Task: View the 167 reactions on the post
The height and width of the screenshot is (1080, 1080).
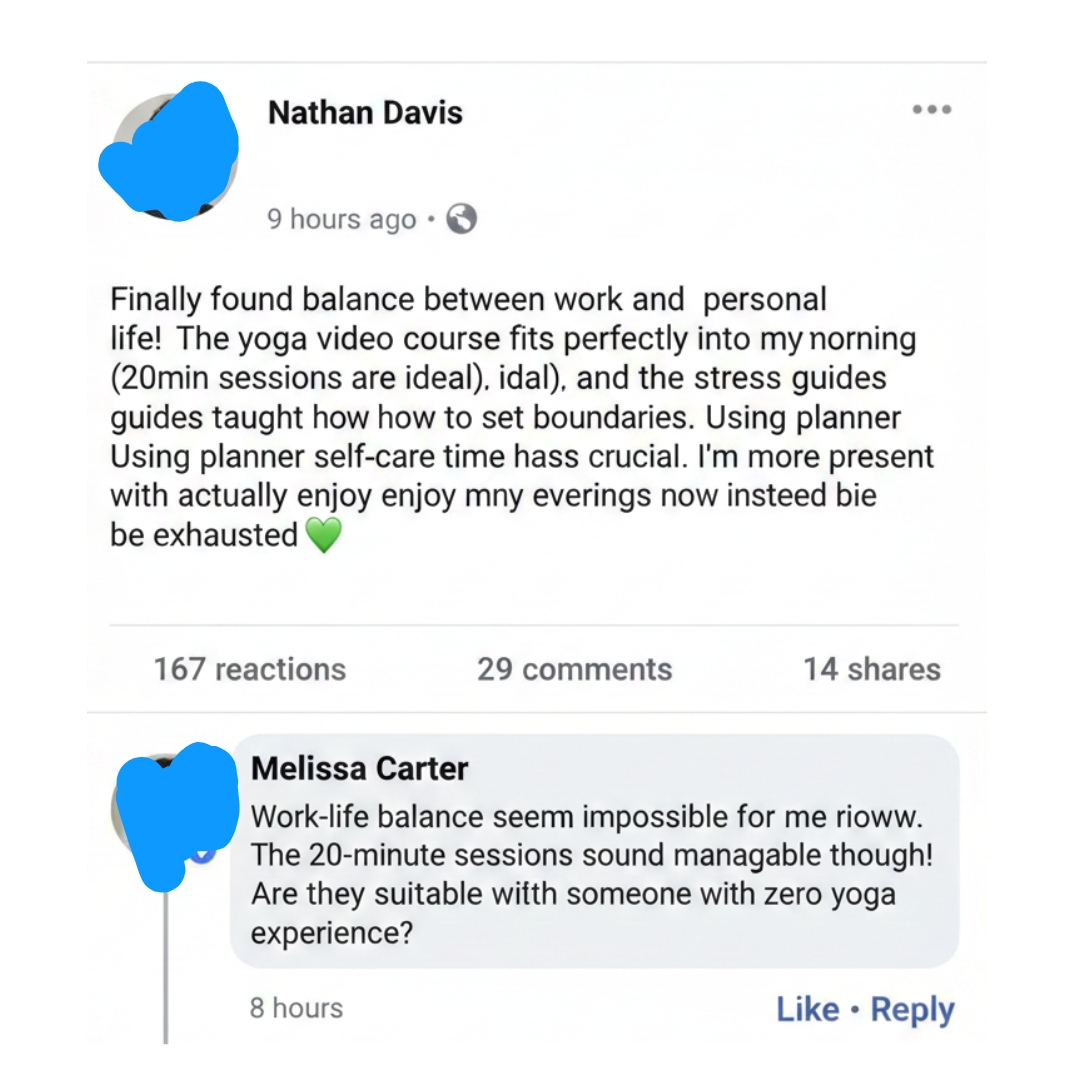Action: pyautogui.click(x=248, y=669)
